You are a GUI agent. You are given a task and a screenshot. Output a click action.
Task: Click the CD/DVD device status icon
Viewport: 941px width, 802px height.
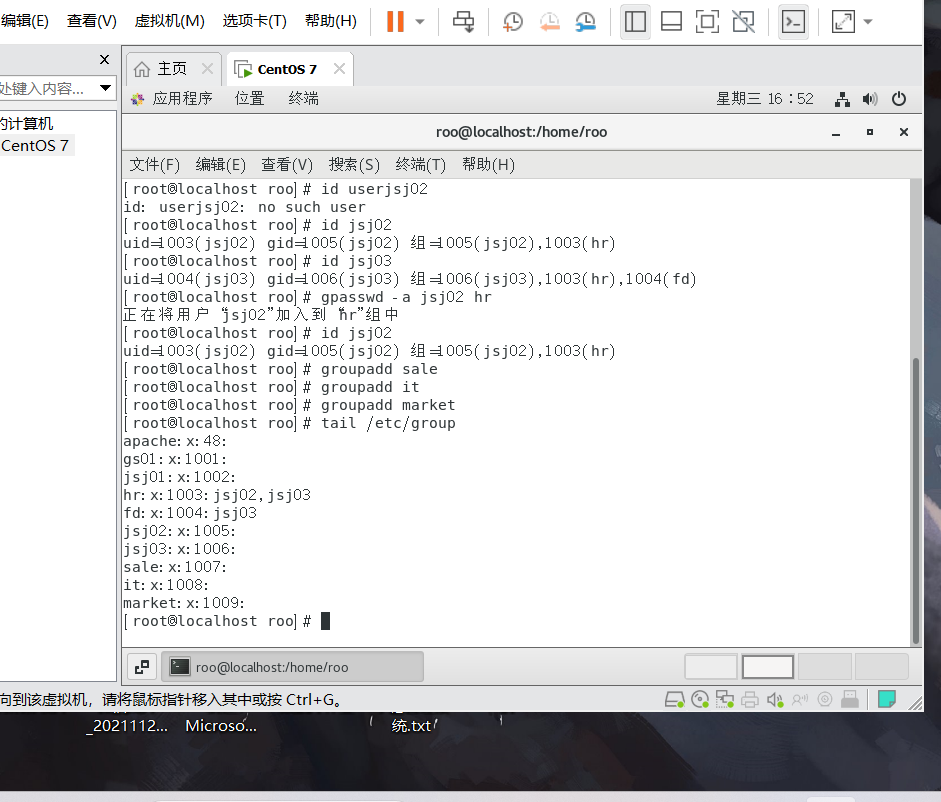click(700, 699)
